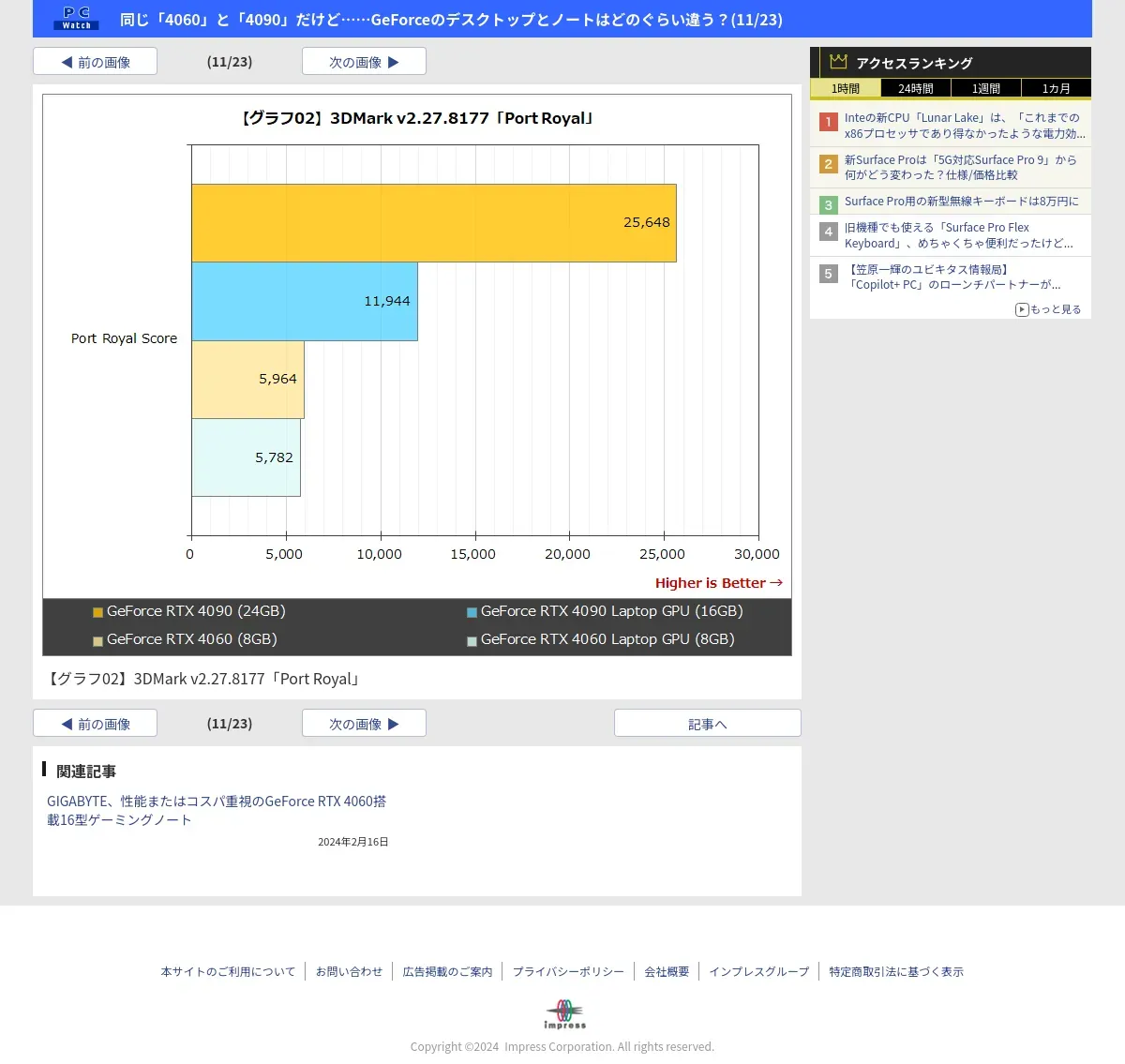Select the 関連記事 section heading
The height and width of the screenshot is (1064, 1125).
86,772
